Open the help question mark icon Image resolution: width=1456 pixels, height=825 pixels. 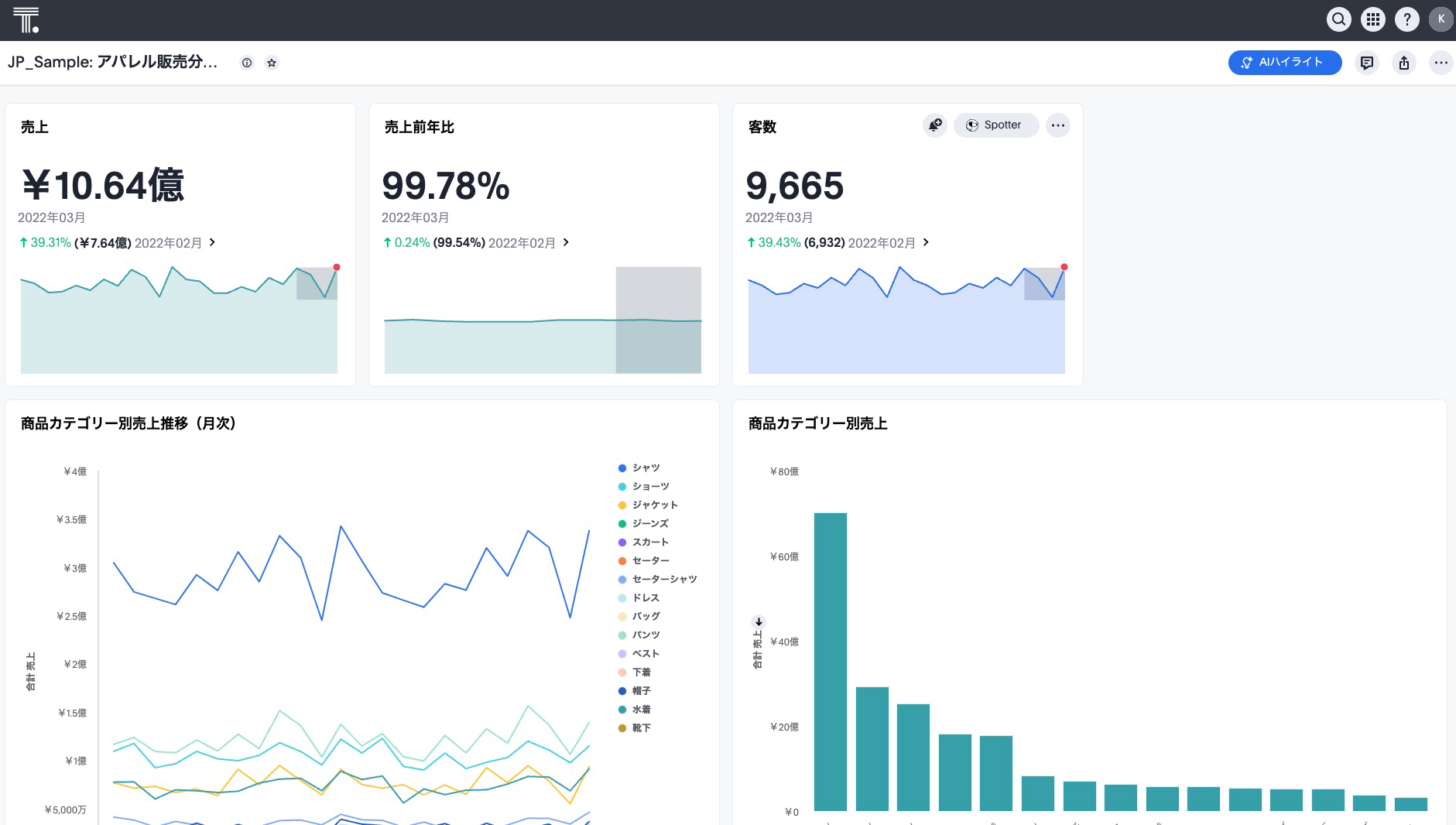pyautogui.click(x=1406, y=19)
